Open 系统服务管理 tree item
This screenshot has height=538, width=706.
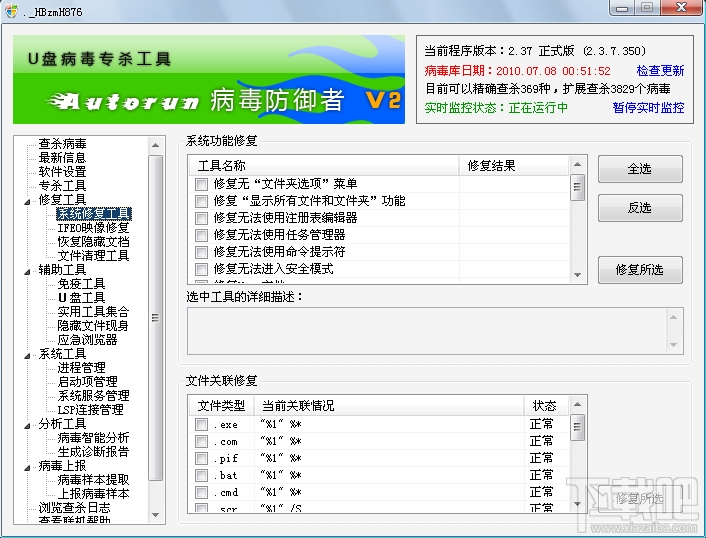click(93, 395)
